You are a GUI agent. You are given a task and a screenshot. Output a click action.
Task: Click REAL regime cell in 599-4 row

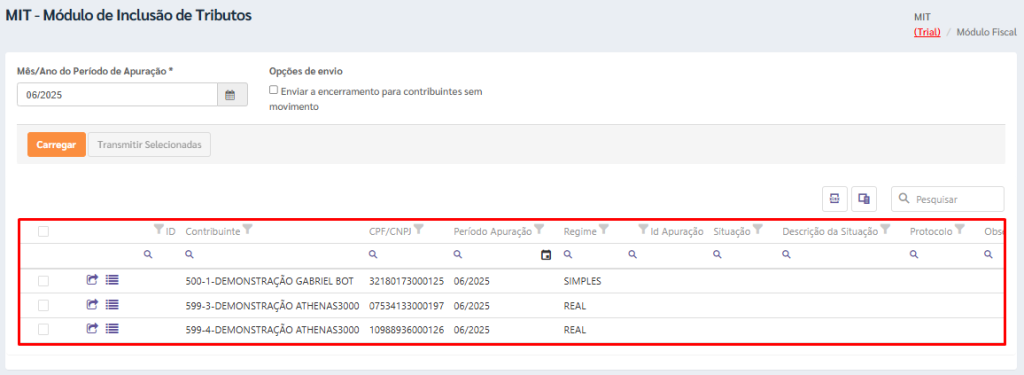(575, 330)
